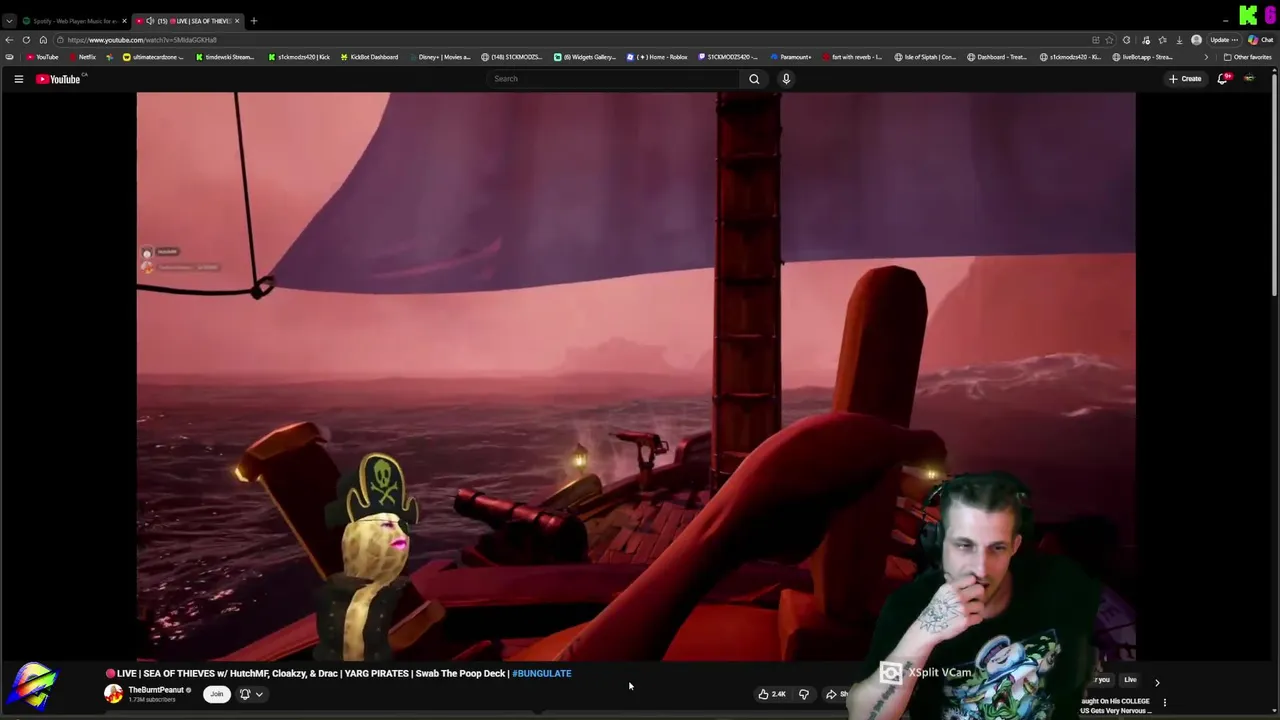Open the Home - Roblox bookmark

tap(657, 57)
